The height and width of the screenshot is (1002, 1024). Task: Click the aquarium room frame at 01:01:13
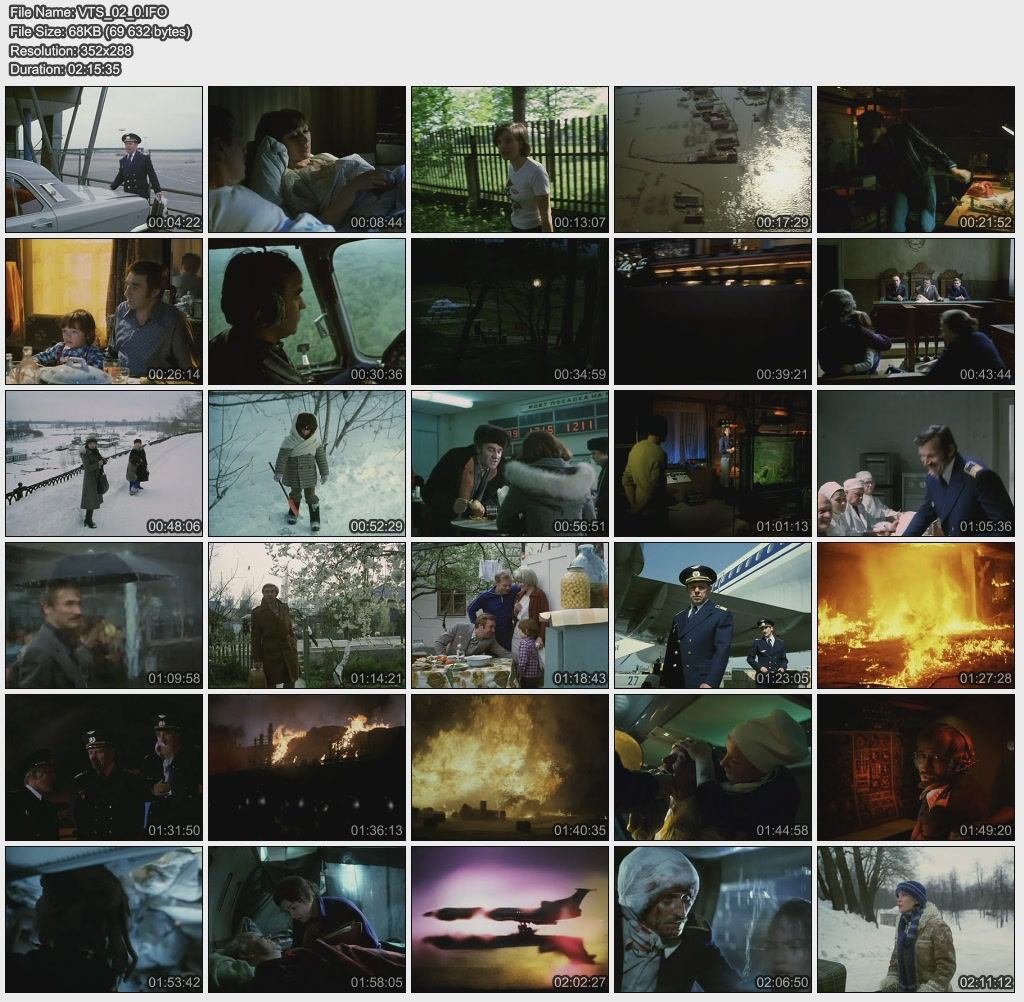[x=713, y=464]
